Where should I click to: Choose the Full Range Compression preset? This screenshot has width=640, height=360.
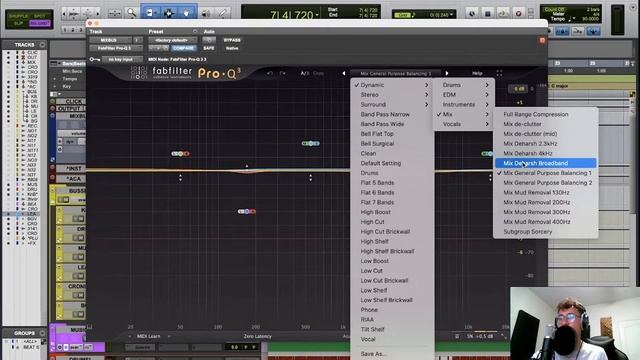(x=536, y=114)
